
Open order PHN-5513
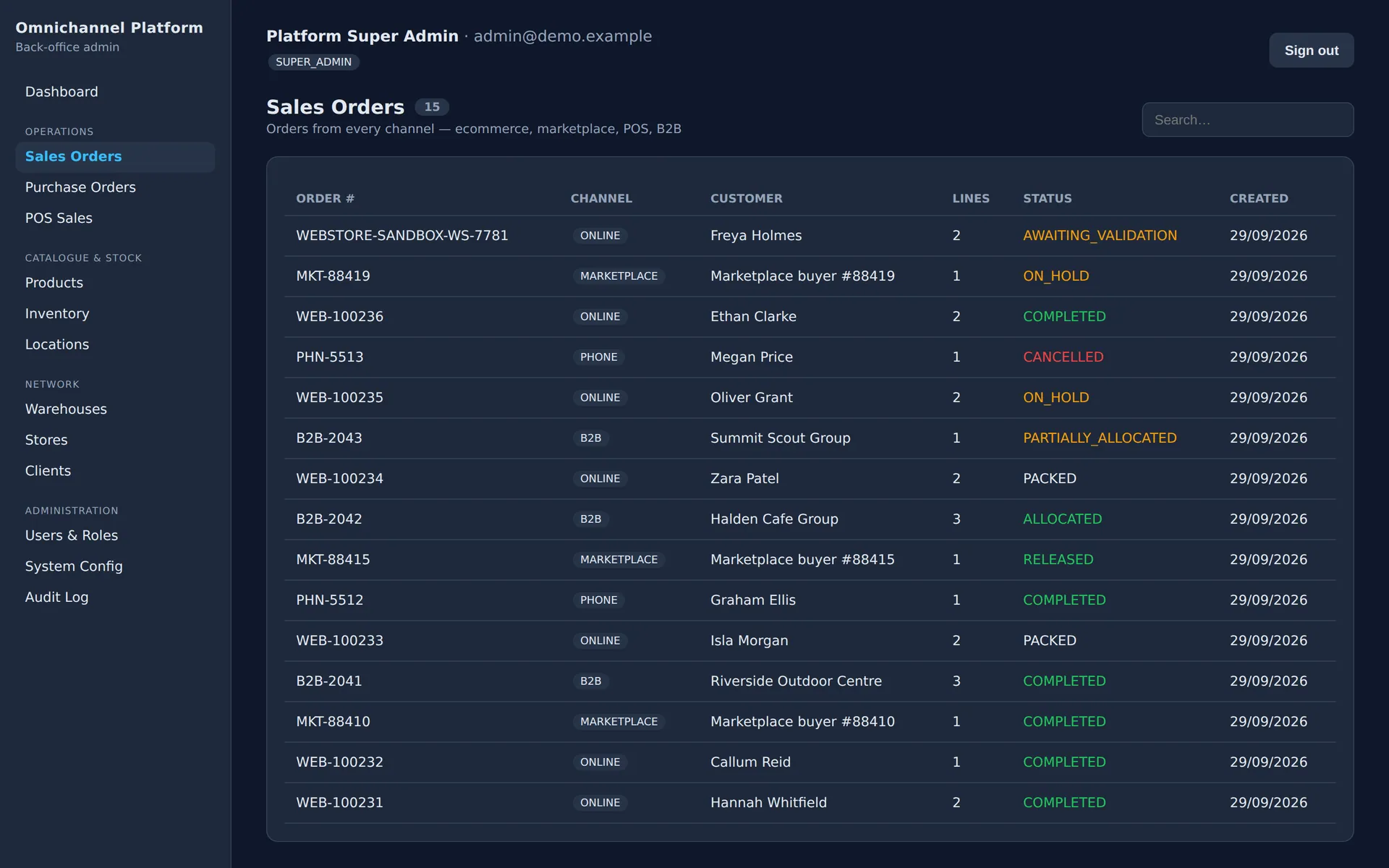329,357
